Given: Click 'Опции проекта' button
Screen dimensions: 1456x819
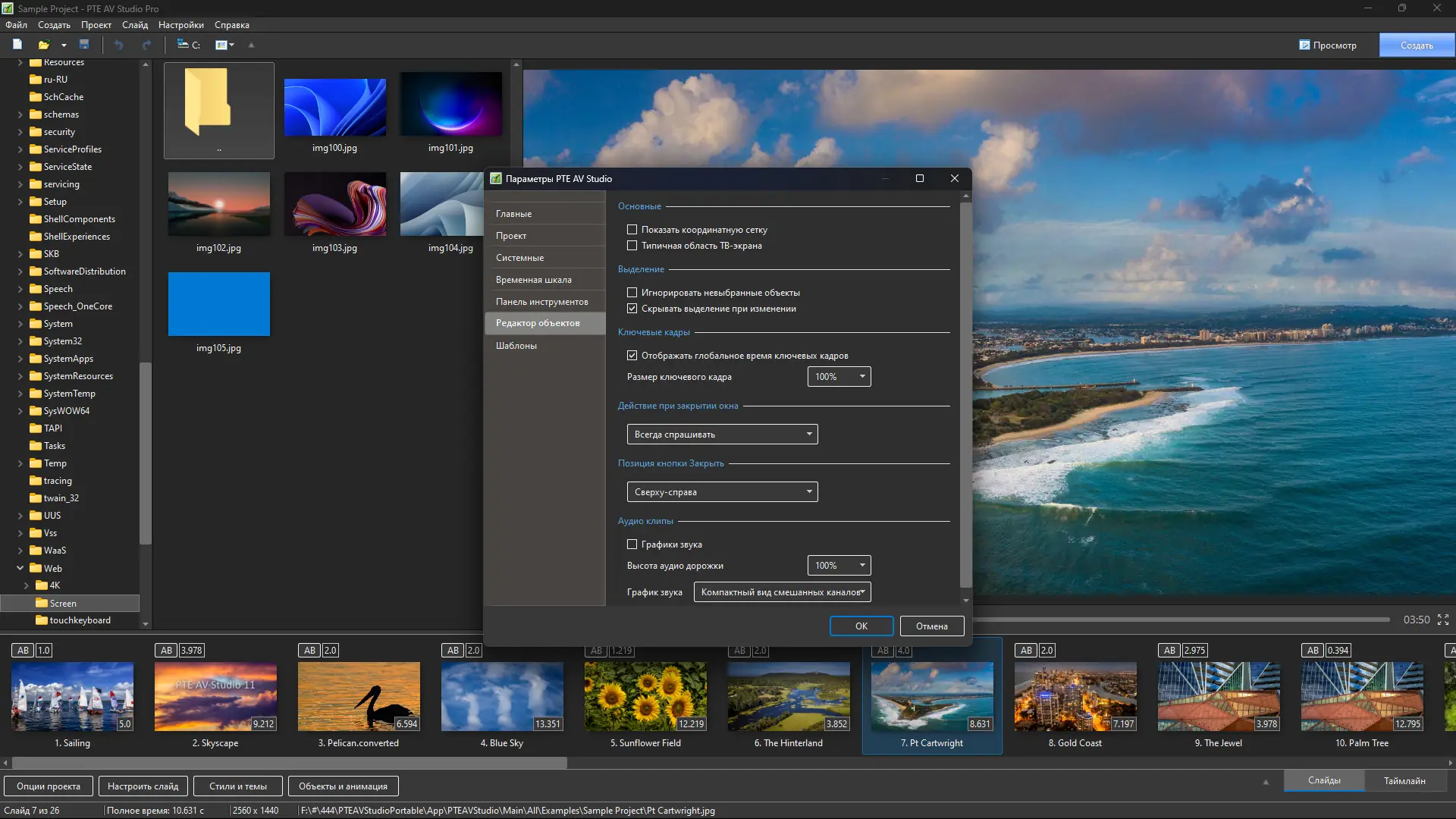Looking at the screenshot, I should tap(49, 786).
